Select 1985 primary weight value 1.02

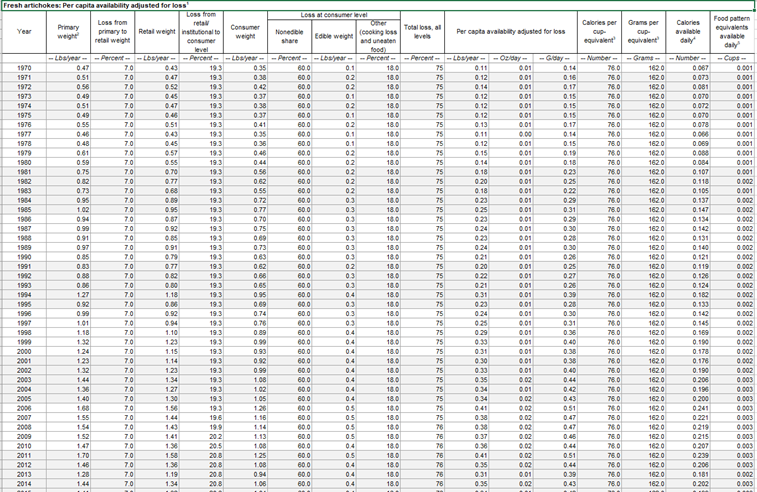(x=68, y=210)
